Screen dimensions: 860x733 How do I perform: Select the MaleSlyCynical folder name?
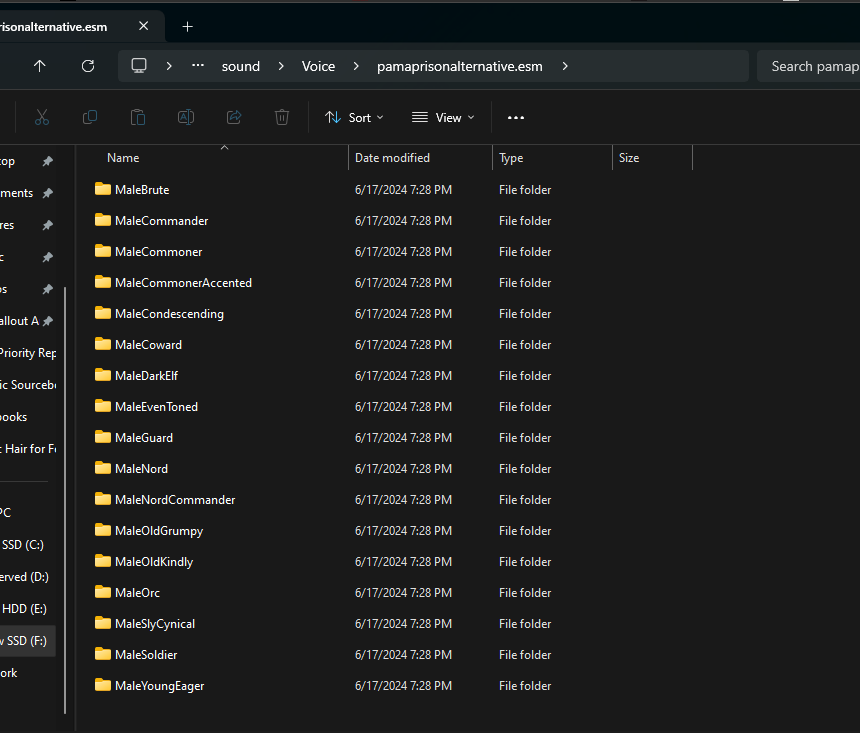click(x=155, y=624)
